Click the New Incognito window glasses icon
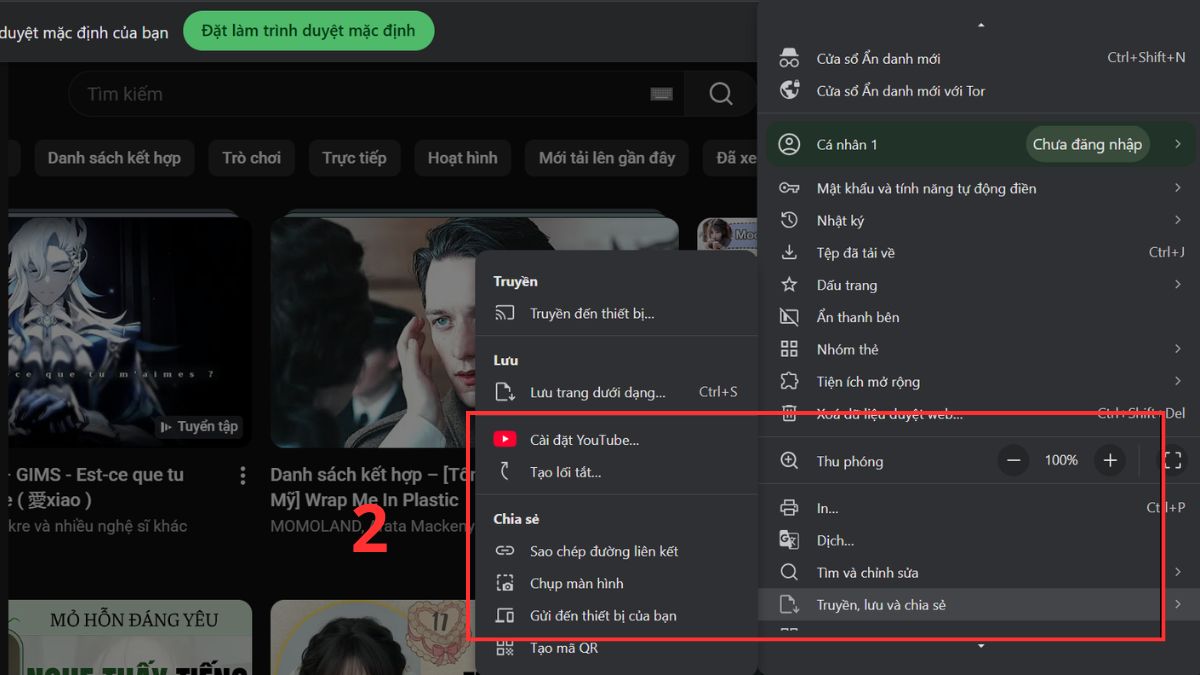 (790, 58)
